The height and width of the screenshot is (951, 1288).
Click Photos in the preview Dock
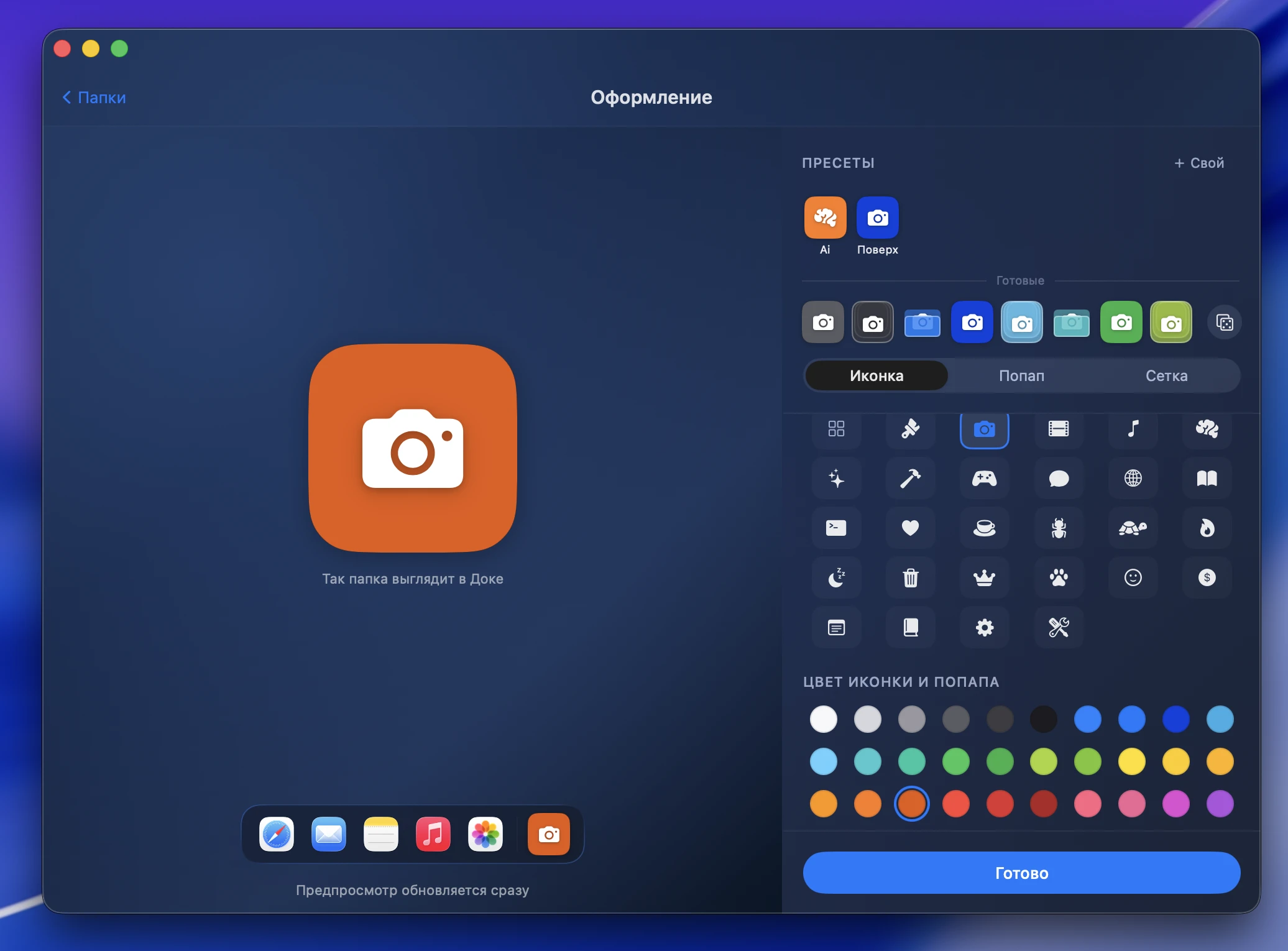[485, 834]
